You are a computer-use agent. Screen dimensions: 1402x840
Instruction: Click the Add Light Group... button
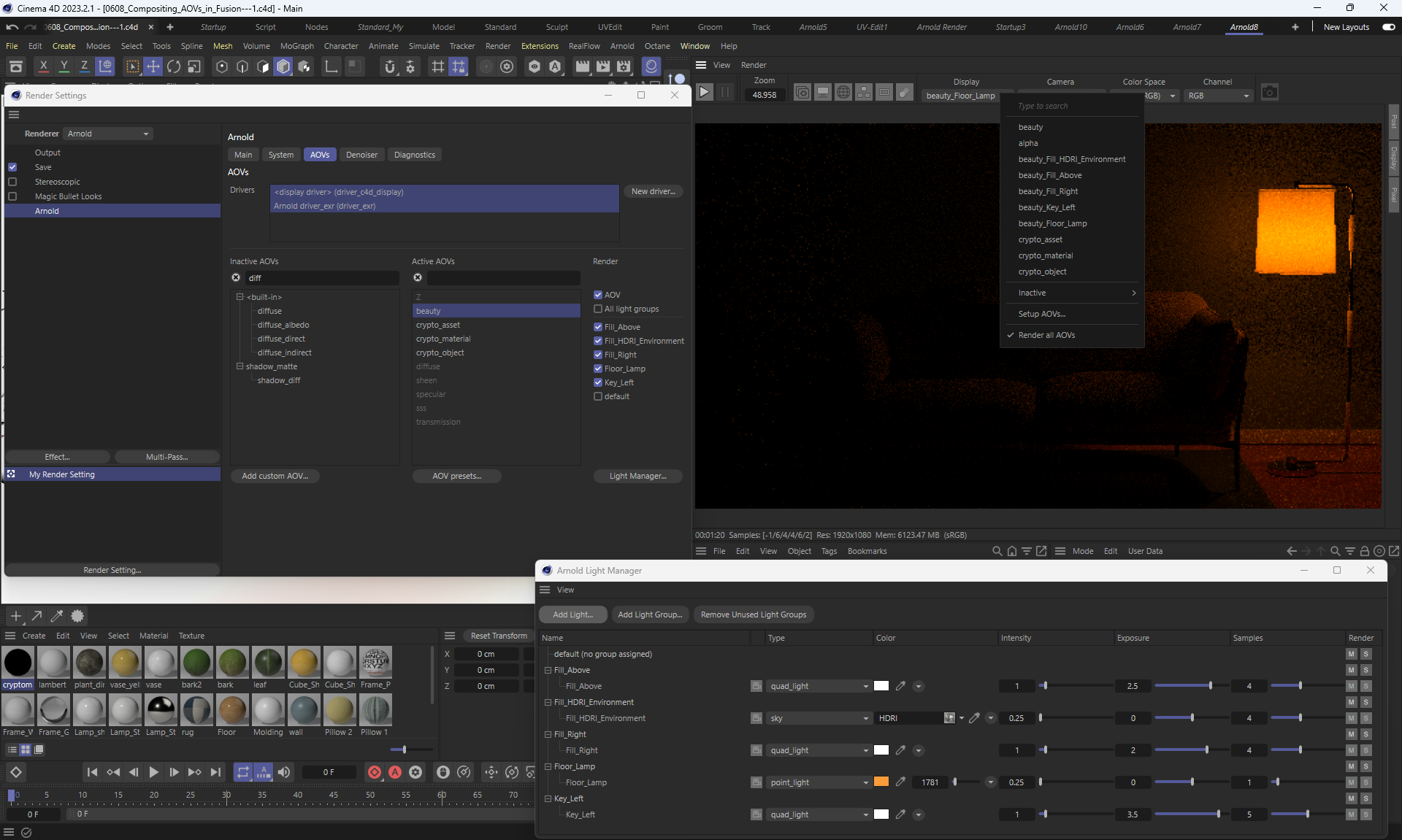[x=649, y=614]
